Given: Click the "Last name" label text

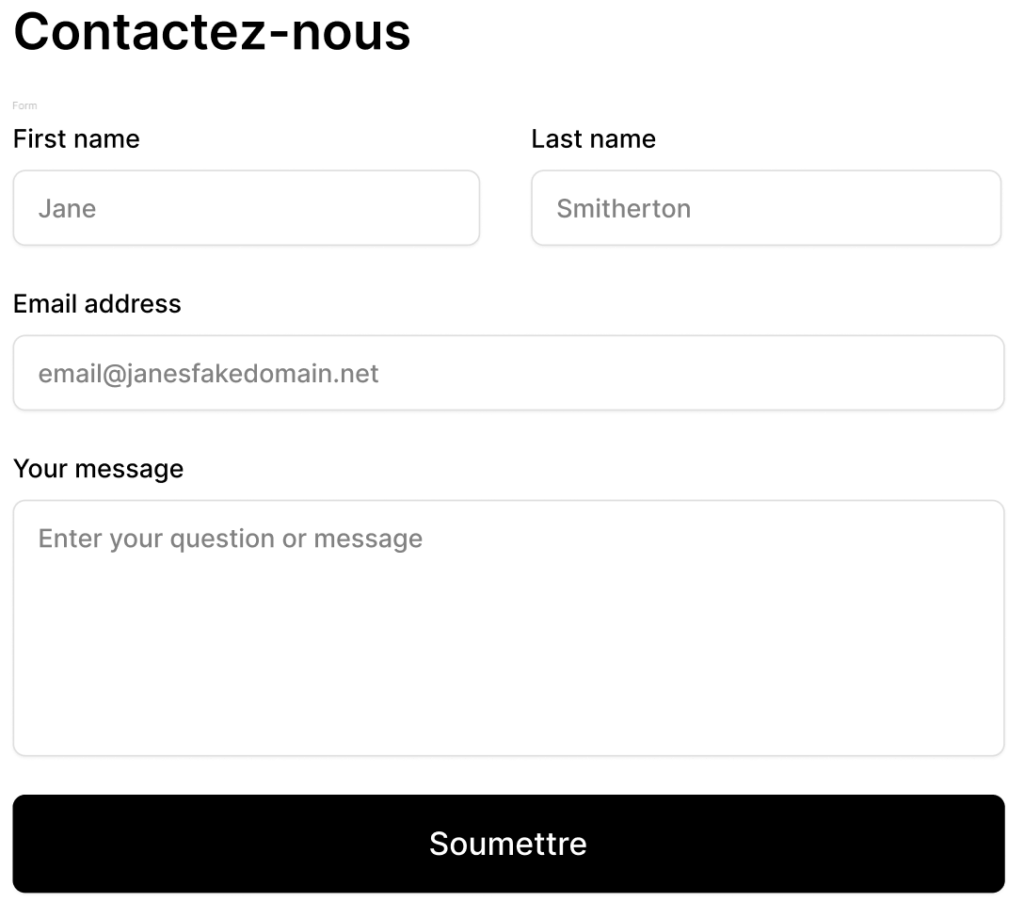Looking at the screenshot, I should pyautogui.click(x=593, y=139).
